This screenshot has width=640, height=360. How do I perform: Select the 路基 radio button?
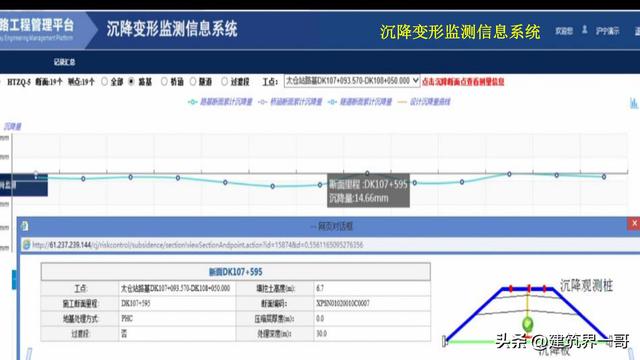[x=131, y=82]
